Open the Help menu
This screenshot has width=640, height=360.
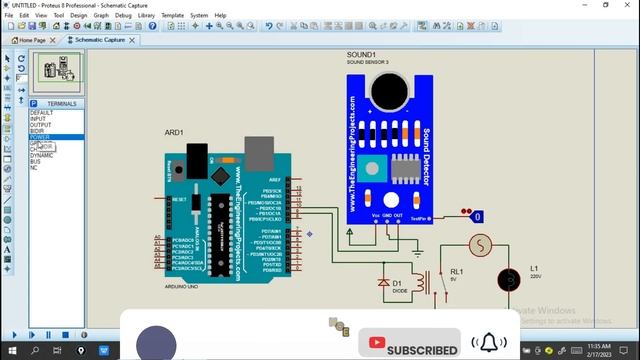[x=220, y=16]
